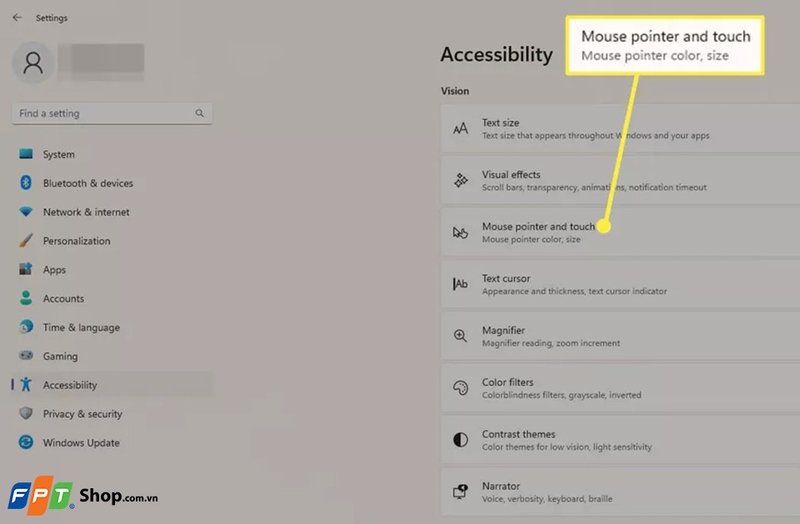Screen dimensions: 800x524
Task: Click 'Colorblindness filters, grayscale, inverted' text
Action: (x=562, y=395)
